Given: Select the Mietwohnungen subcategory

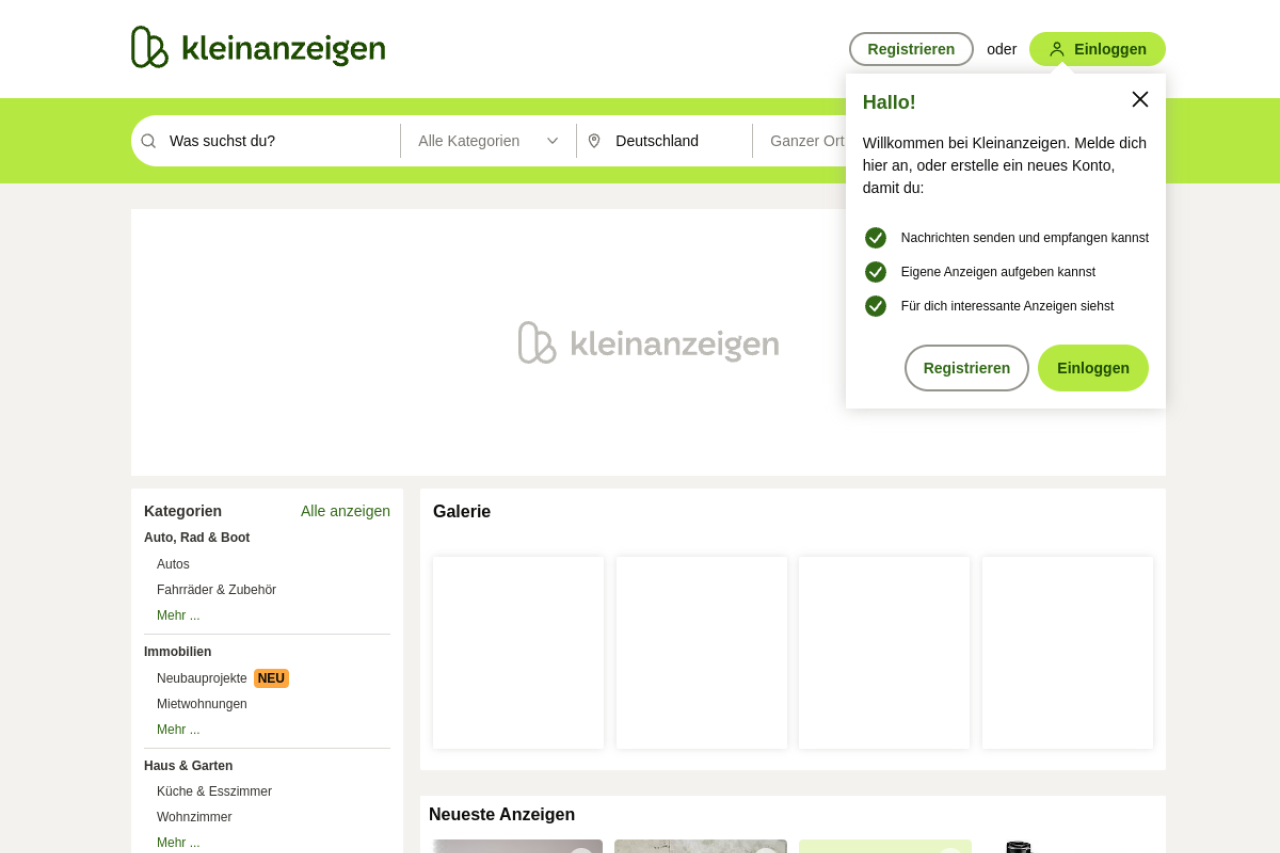Looking at the screenshot, I should 202,704.
